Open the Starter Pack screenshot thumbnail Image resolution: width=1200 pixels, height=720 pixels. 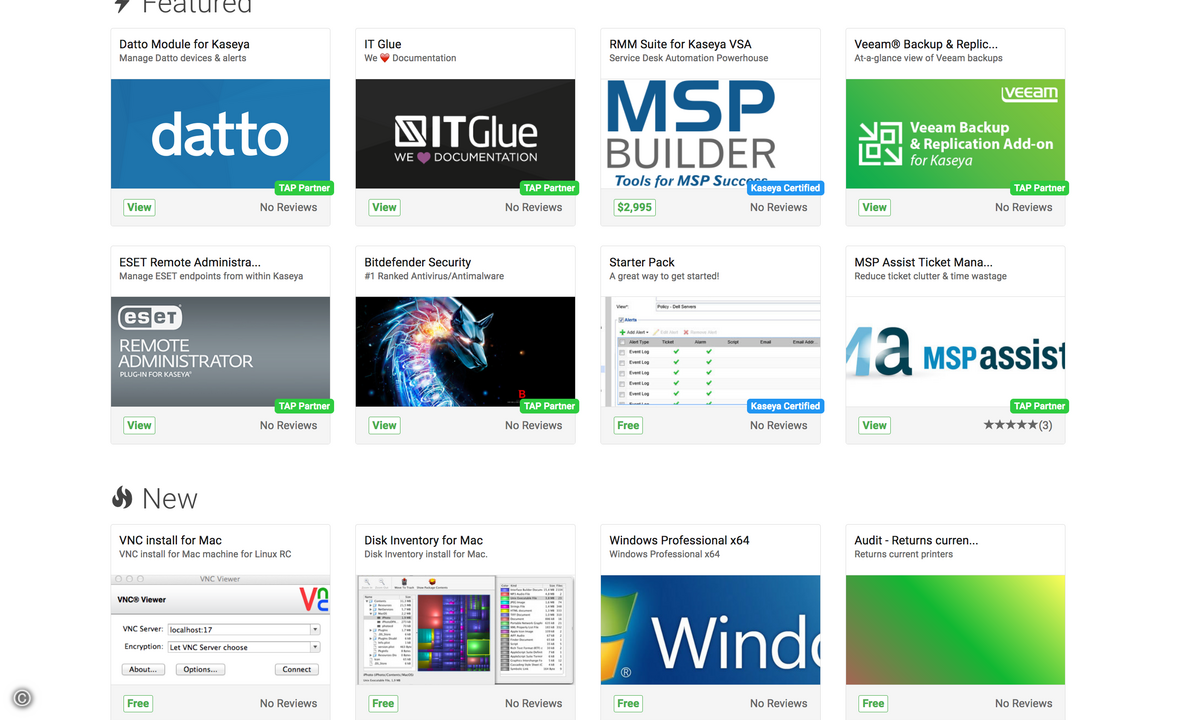tap(710, 352)
